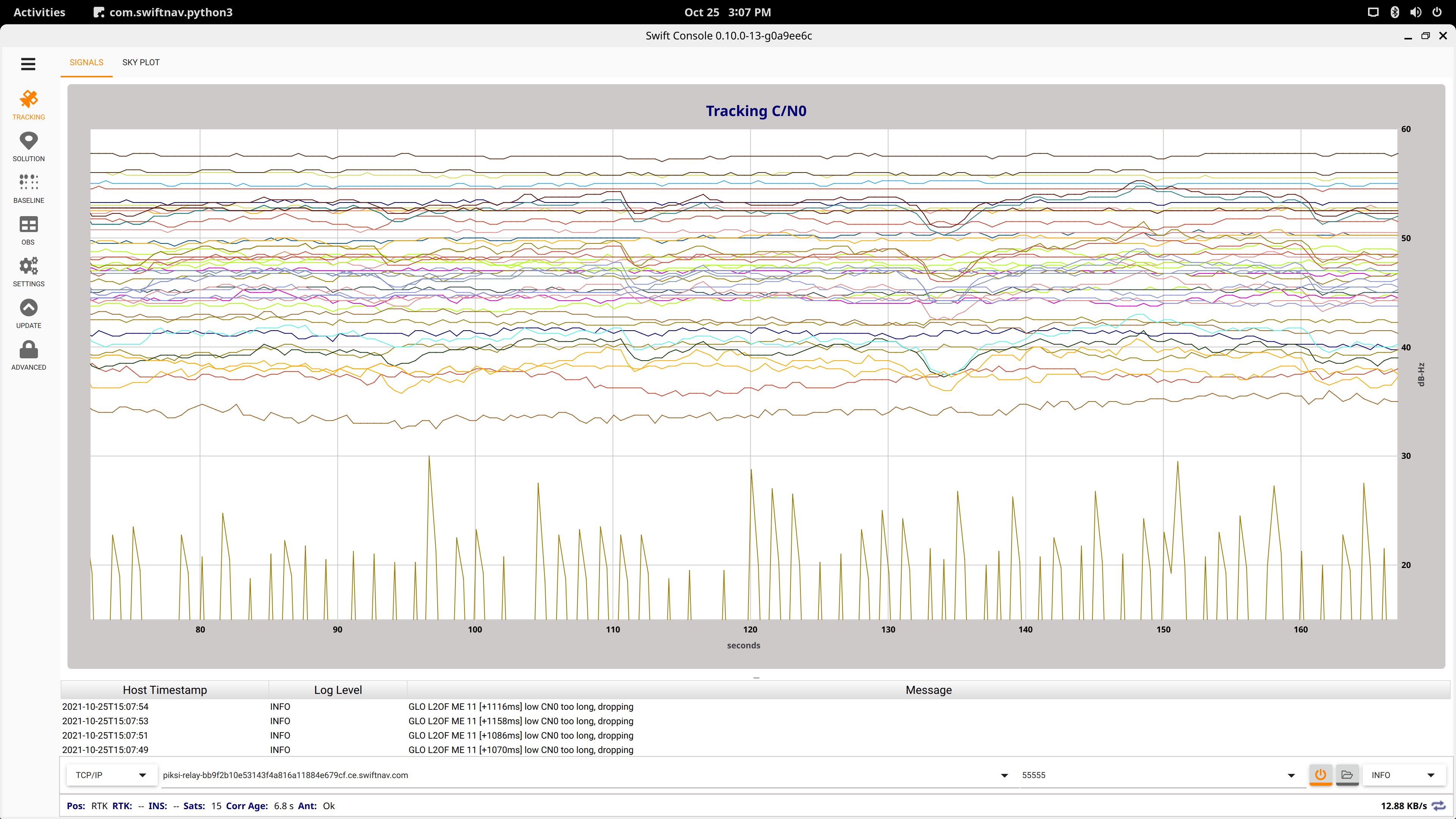Switch to the Sky Plot tab

[x=141, y=62]
